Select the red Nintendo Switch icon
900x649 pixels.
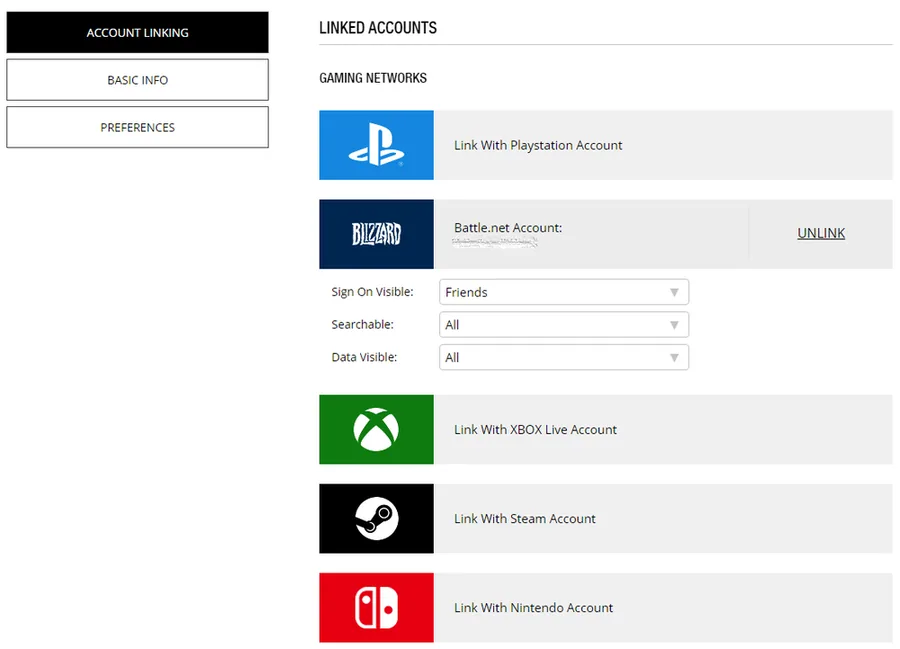pos(377,607)
